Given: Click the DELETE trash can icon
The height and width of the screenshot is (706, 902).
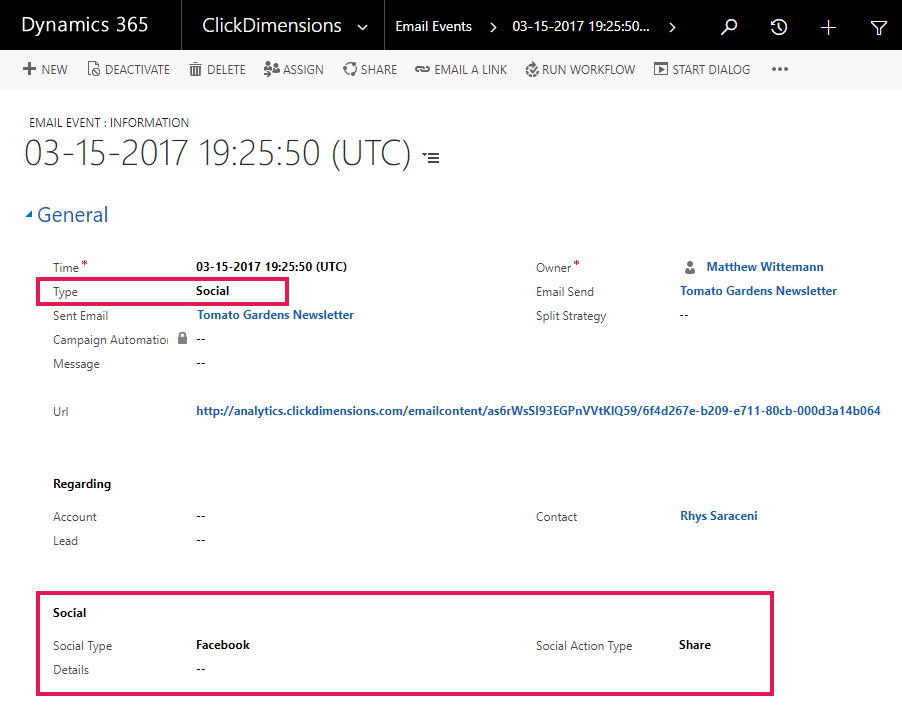Looking at the screenshot, I should [x=196, y=69].
